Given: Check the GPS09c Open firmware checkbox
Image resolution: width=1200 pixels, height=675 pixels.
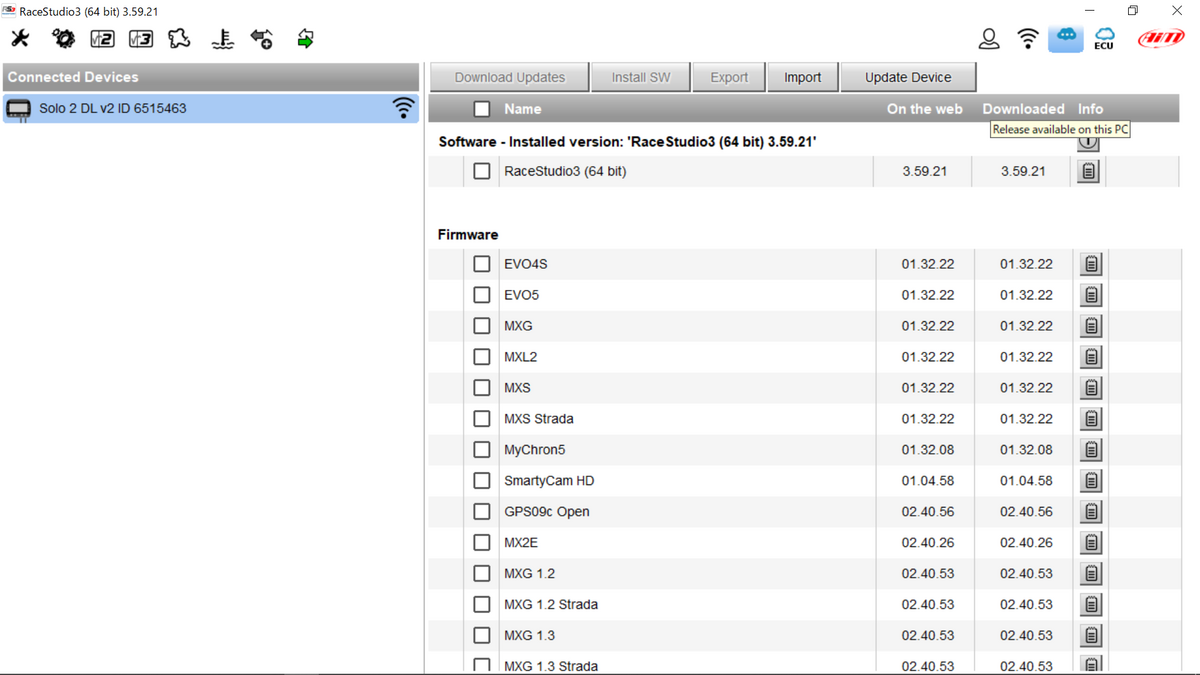Looking at the screenshot, I should (482, 512).
